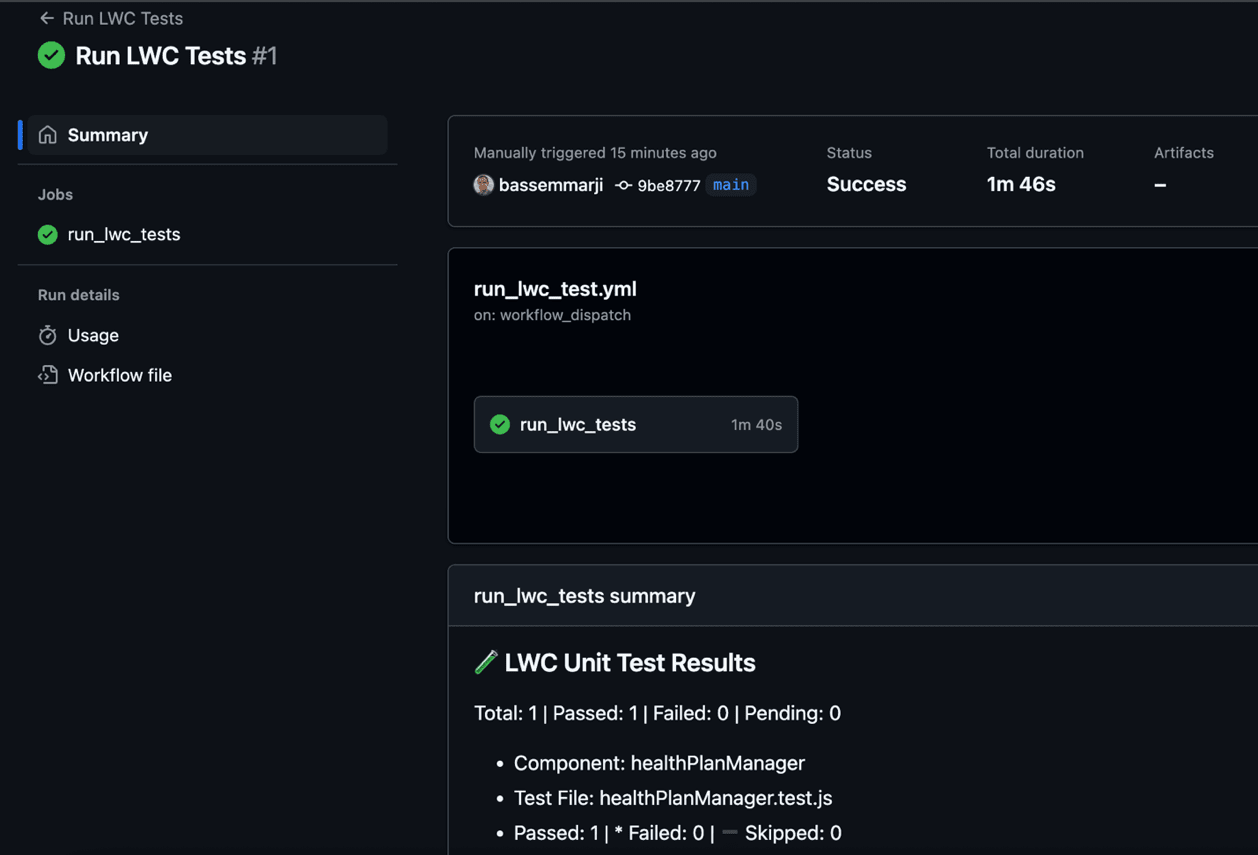This screenshot has height=855, width=1258.
Task: Go back via the Run LWC Tests breadcrumb text
Action: (122, 18)
